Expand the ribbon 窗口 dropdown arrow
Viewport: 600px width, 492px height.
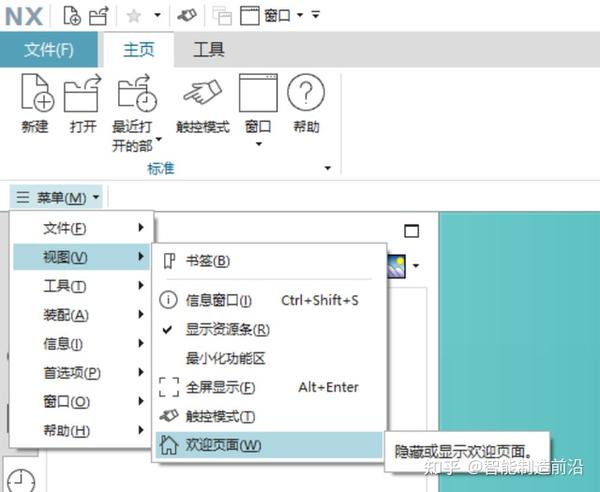click(259, 144)
